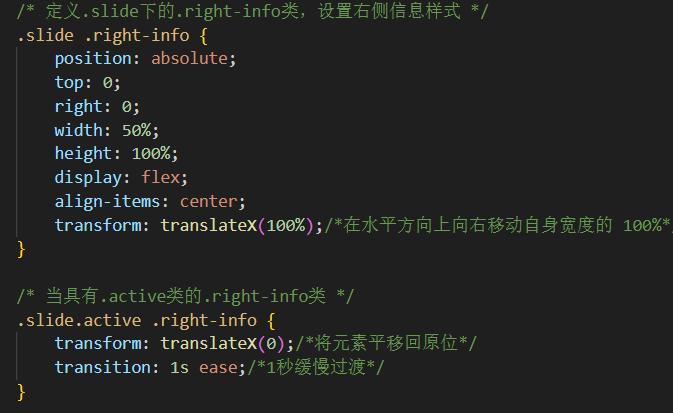Image resolution: width=673 pixels, height=413 pixels.
Task: Click the 'height' property name
Action: [x=83, y=154]
